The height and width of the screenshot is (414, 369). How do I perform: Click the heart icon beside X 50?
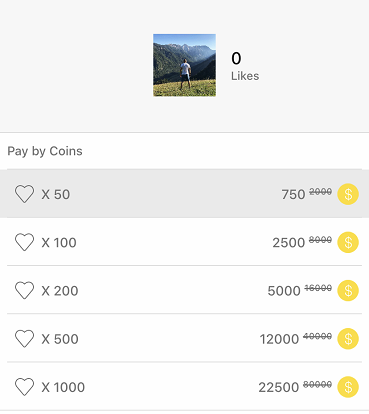[24, 194]
